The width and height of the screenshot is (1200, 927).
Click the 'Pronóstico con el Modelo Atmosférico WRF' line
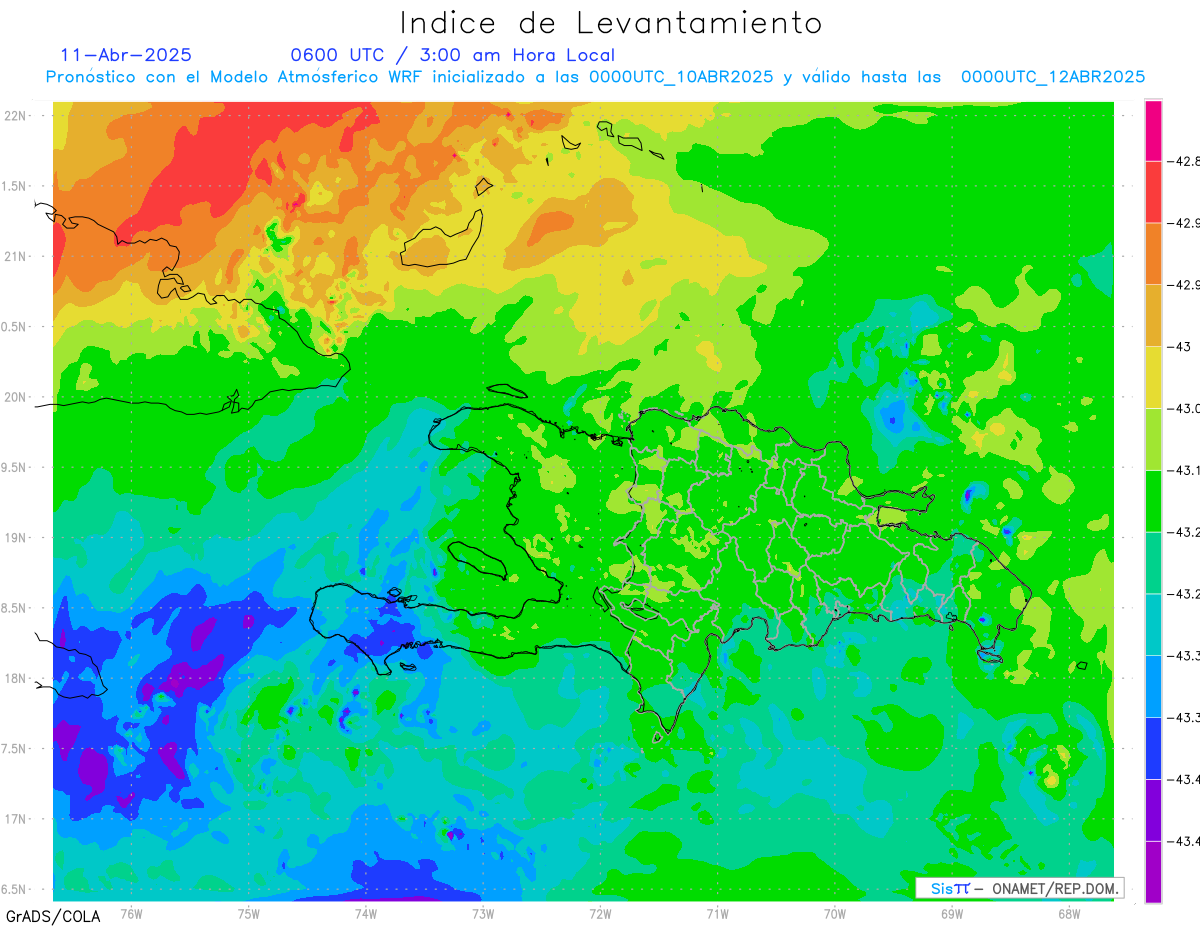pos(595,77)
